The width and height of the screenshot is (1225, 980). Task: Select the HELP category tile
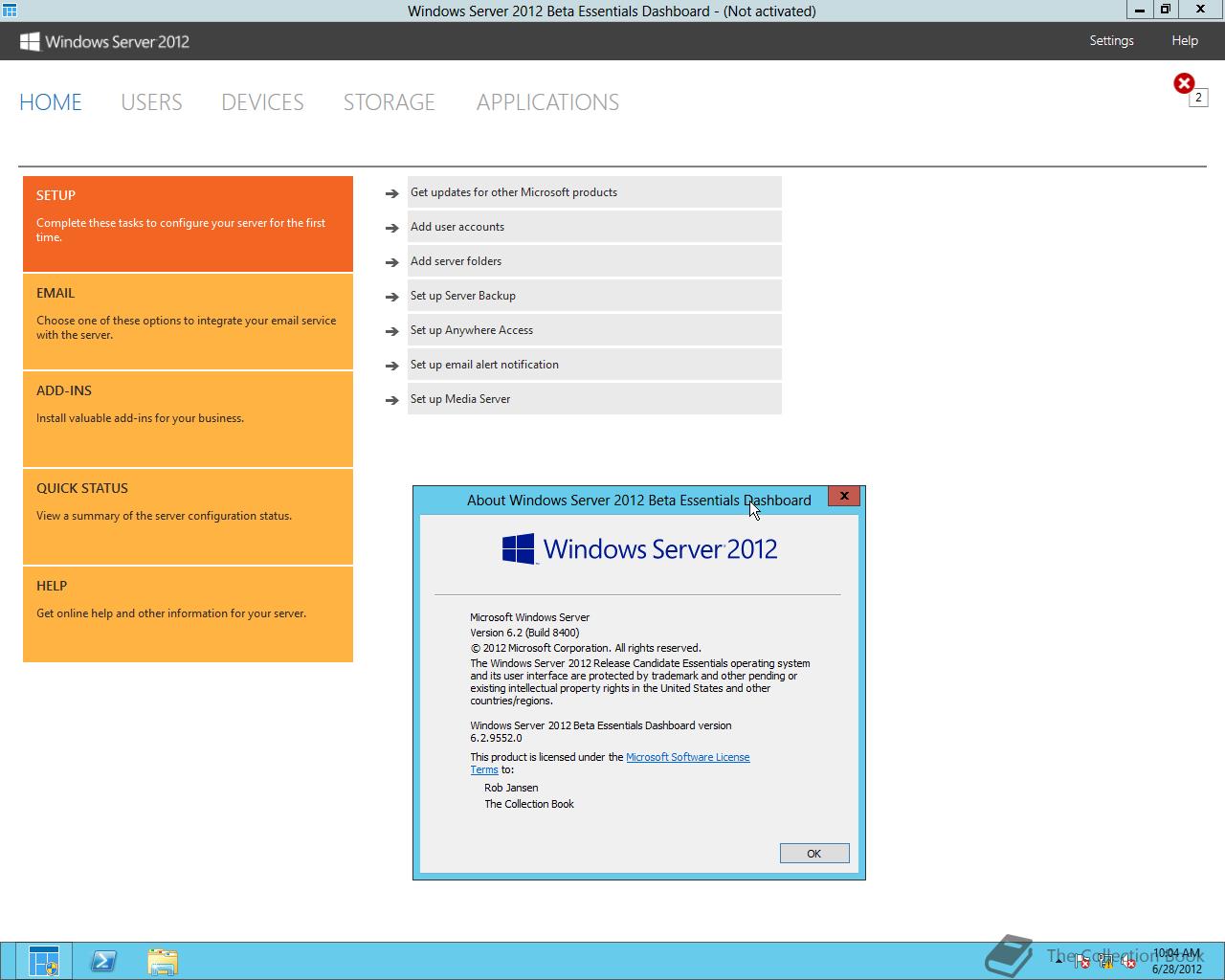point(188,614)
